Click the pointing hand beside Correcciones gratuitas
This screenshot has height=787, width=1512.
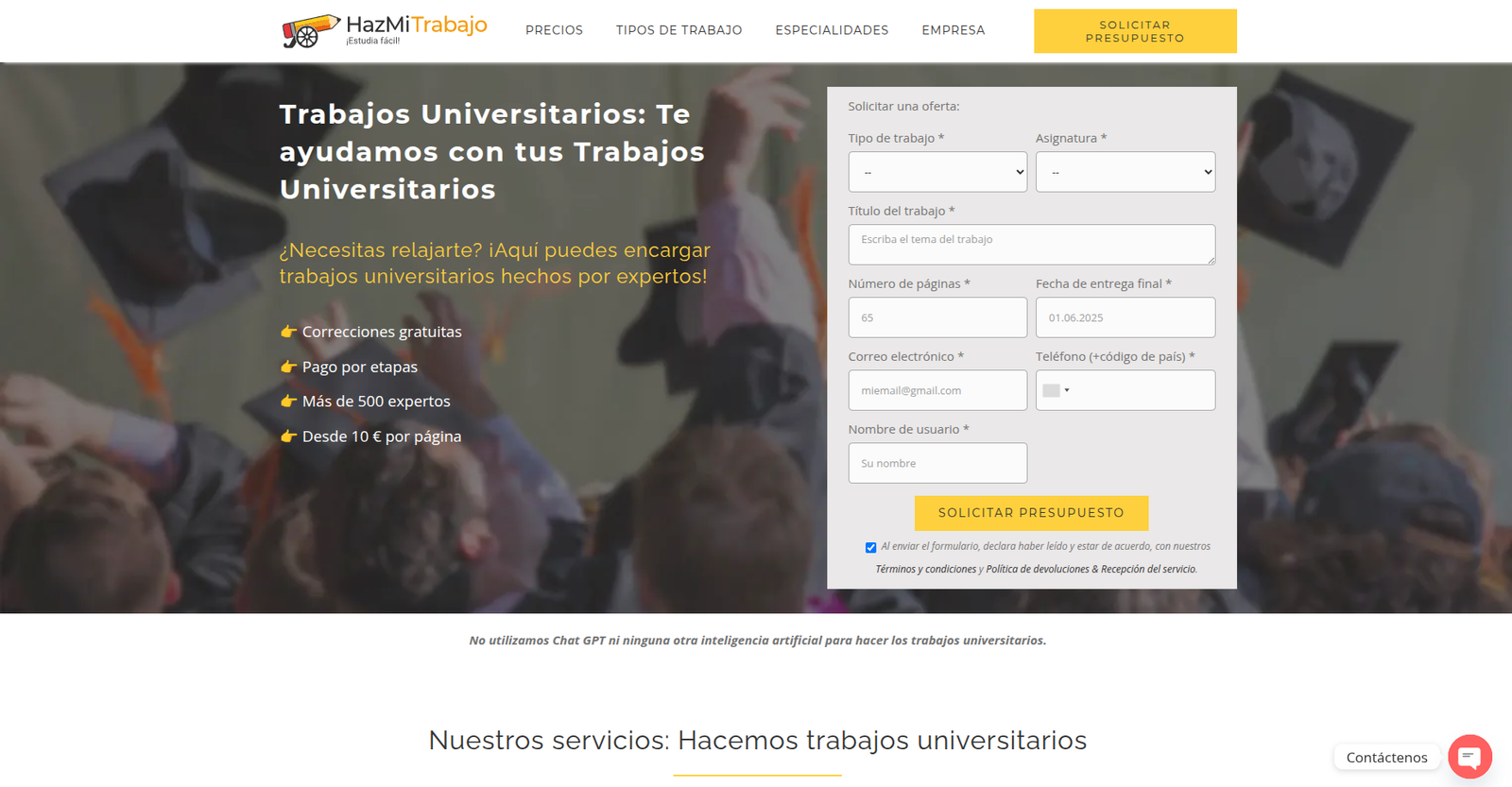pos(288,332)
